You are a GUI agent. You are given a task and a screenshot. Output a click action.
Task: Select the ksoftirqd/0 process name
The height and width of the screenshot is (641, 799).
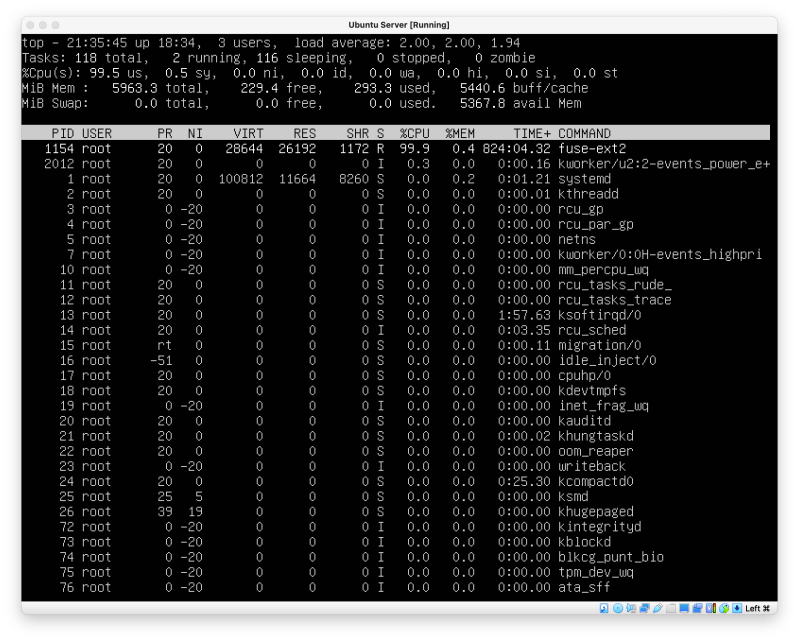[600, 315]
